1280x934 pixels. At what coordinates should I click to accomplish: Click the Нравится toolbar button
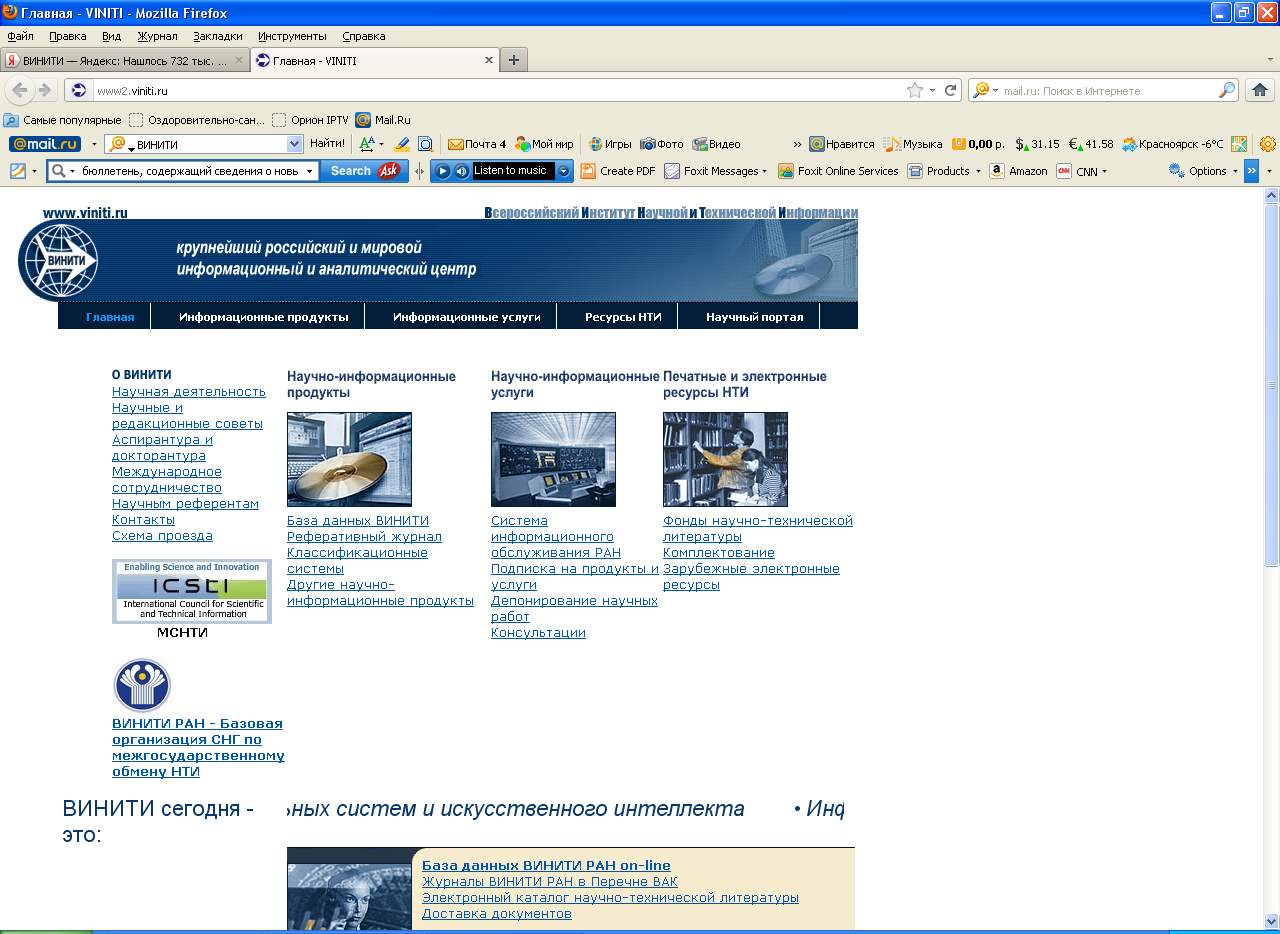[842, 144]
